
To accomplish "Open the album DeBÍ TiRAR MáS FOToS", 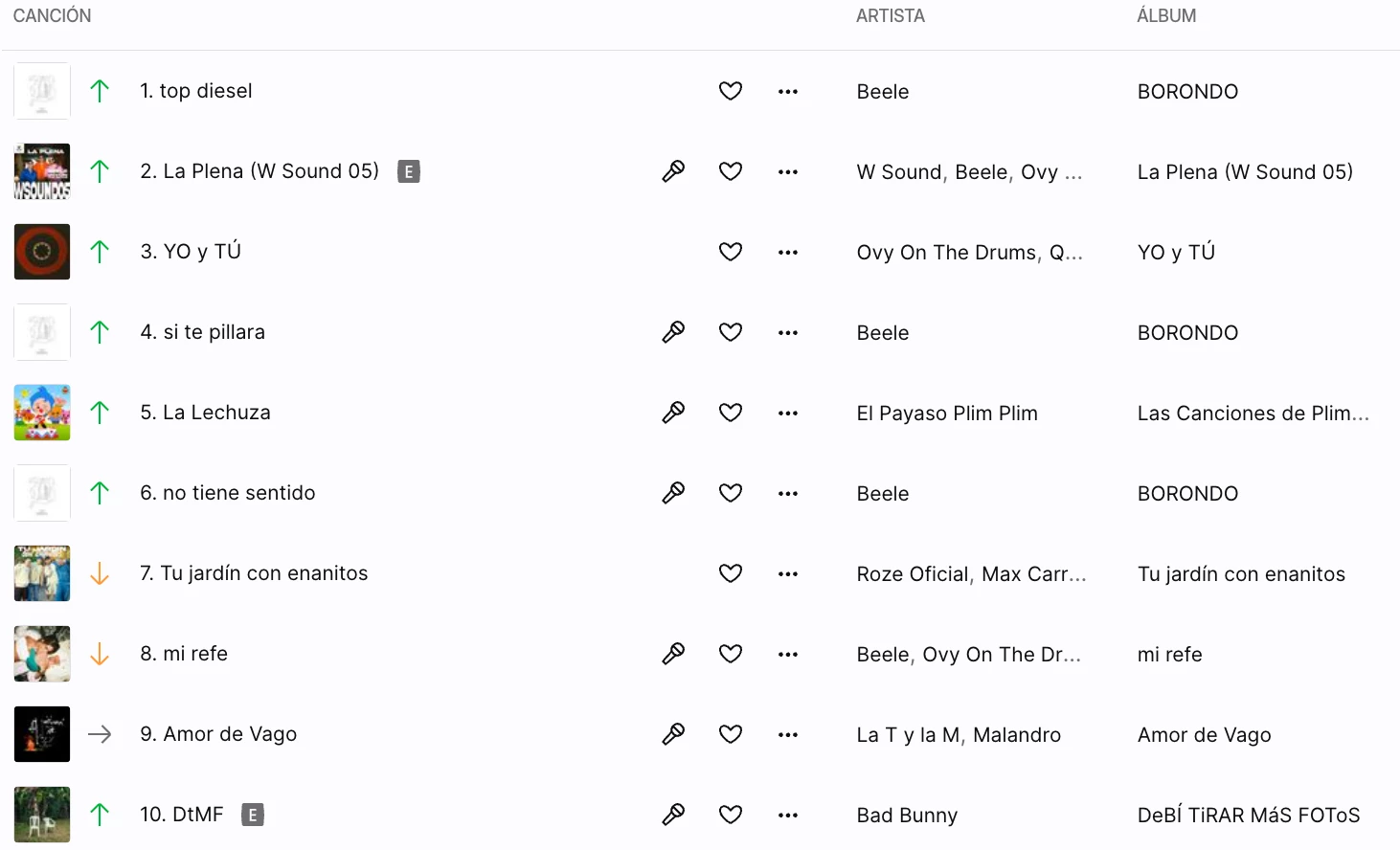I will click(x=1248, y=816).
